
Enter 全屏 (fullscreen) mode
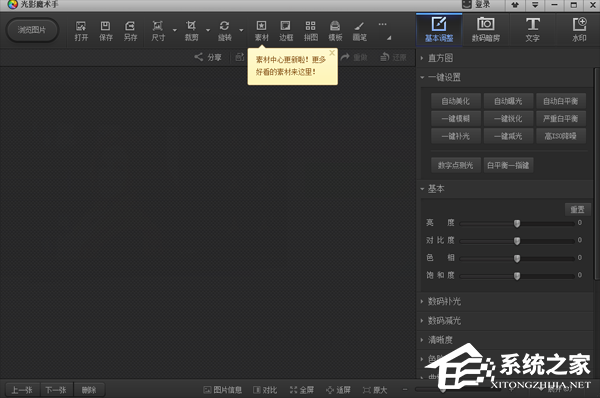(x=302, y=390)
